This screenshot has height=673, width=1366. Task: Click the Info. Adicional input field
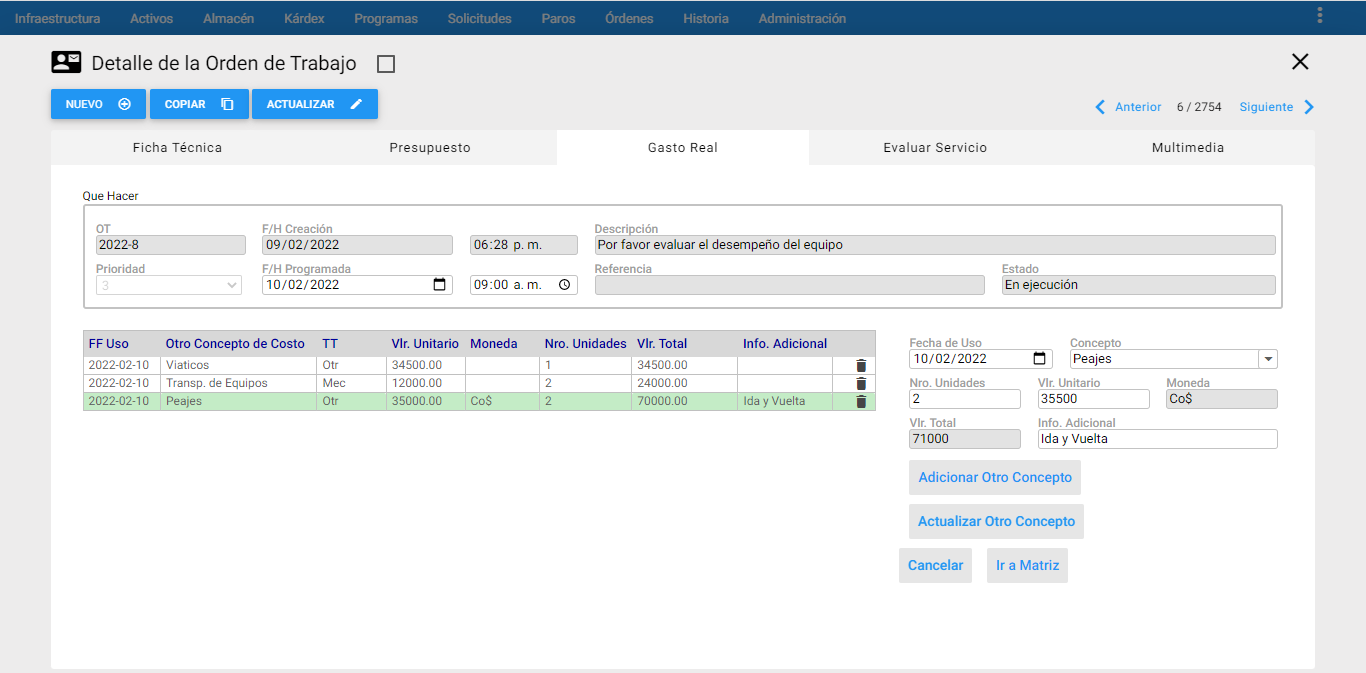tap(1158, 439)
